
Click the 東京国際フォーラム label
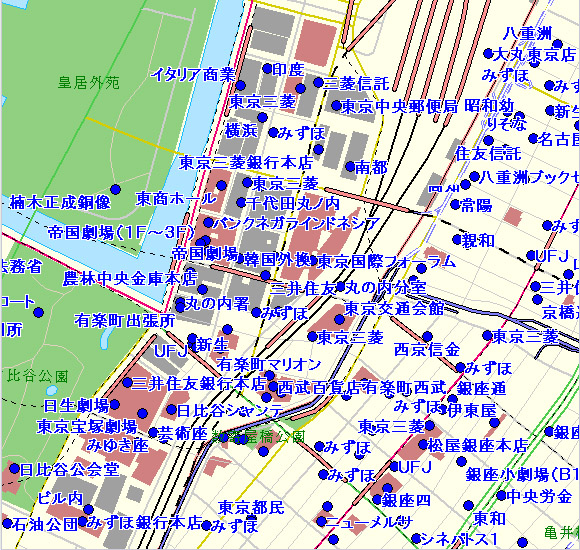386,261
